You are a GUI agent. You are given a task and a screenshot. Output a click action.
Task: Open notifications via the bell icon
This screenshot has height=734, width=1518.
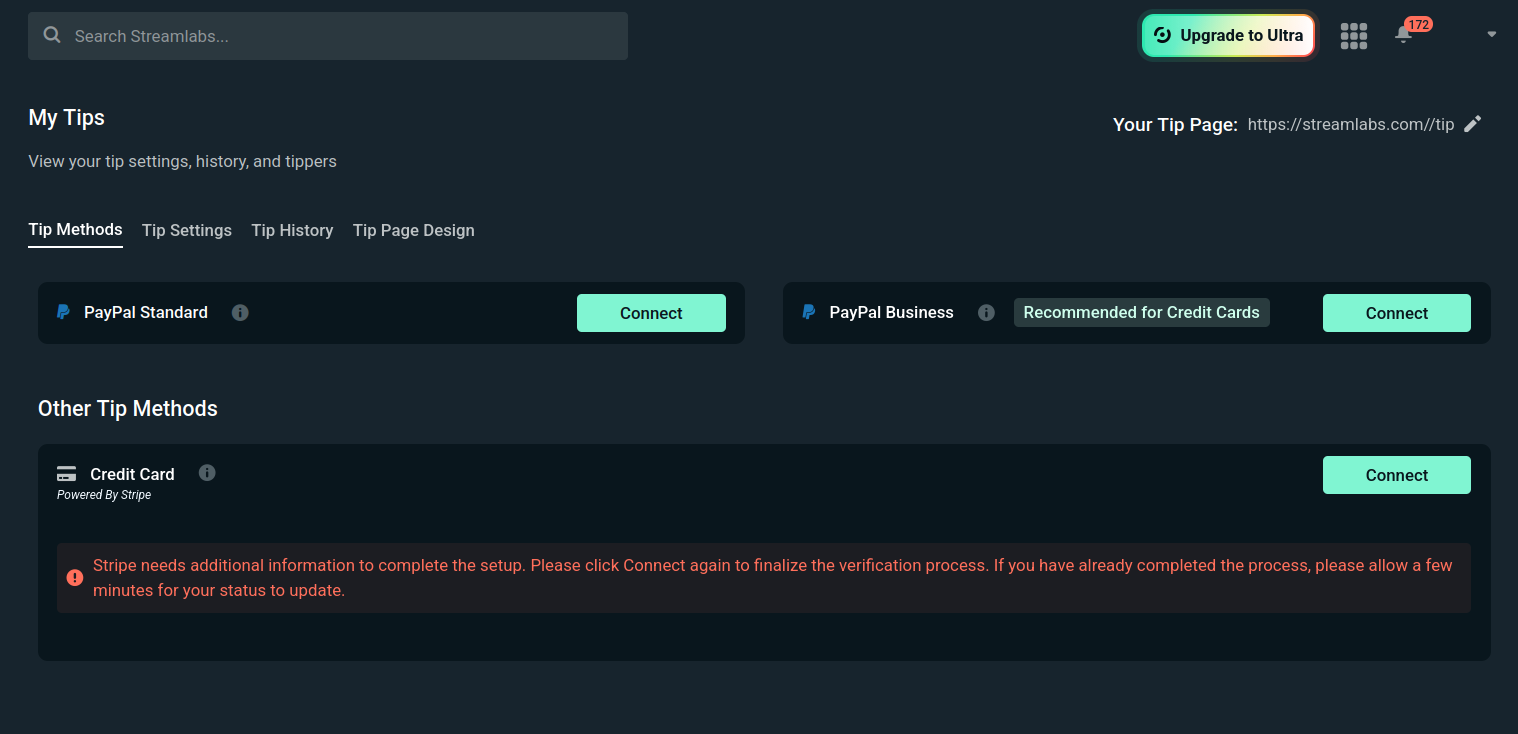tap(1404, 36)
